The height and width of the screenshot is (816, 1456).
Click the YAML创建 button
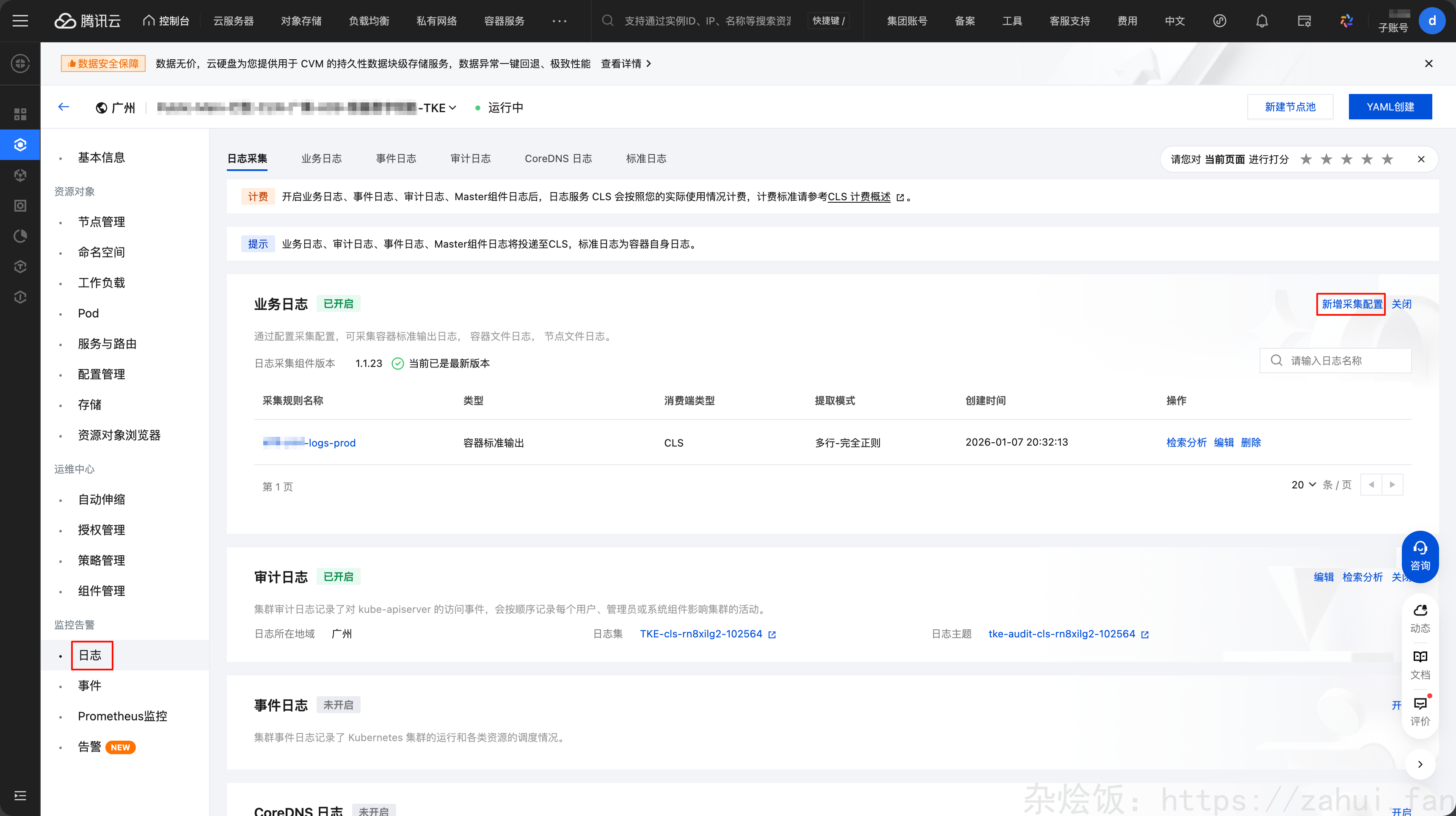pos(1390,107)
